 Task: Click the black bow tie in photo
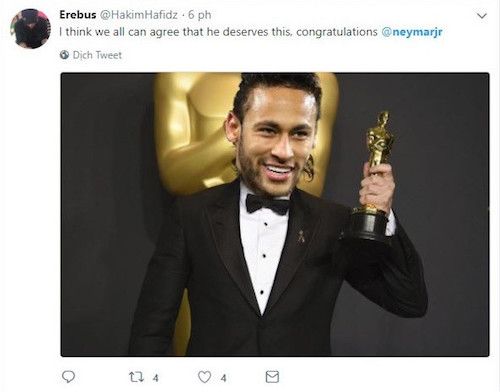click(x=268, y=204)
